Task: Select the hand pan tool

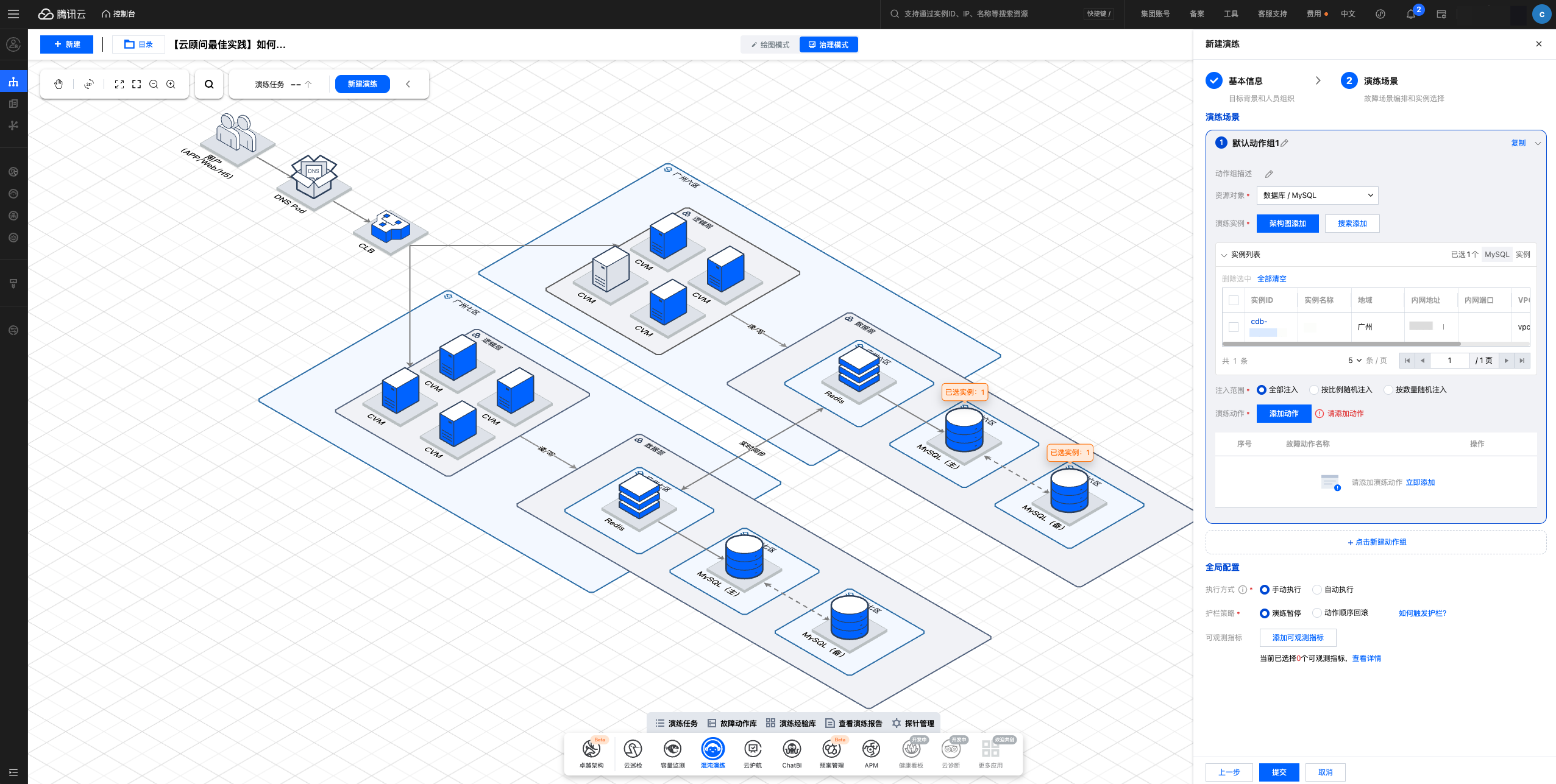Action: 59,84
